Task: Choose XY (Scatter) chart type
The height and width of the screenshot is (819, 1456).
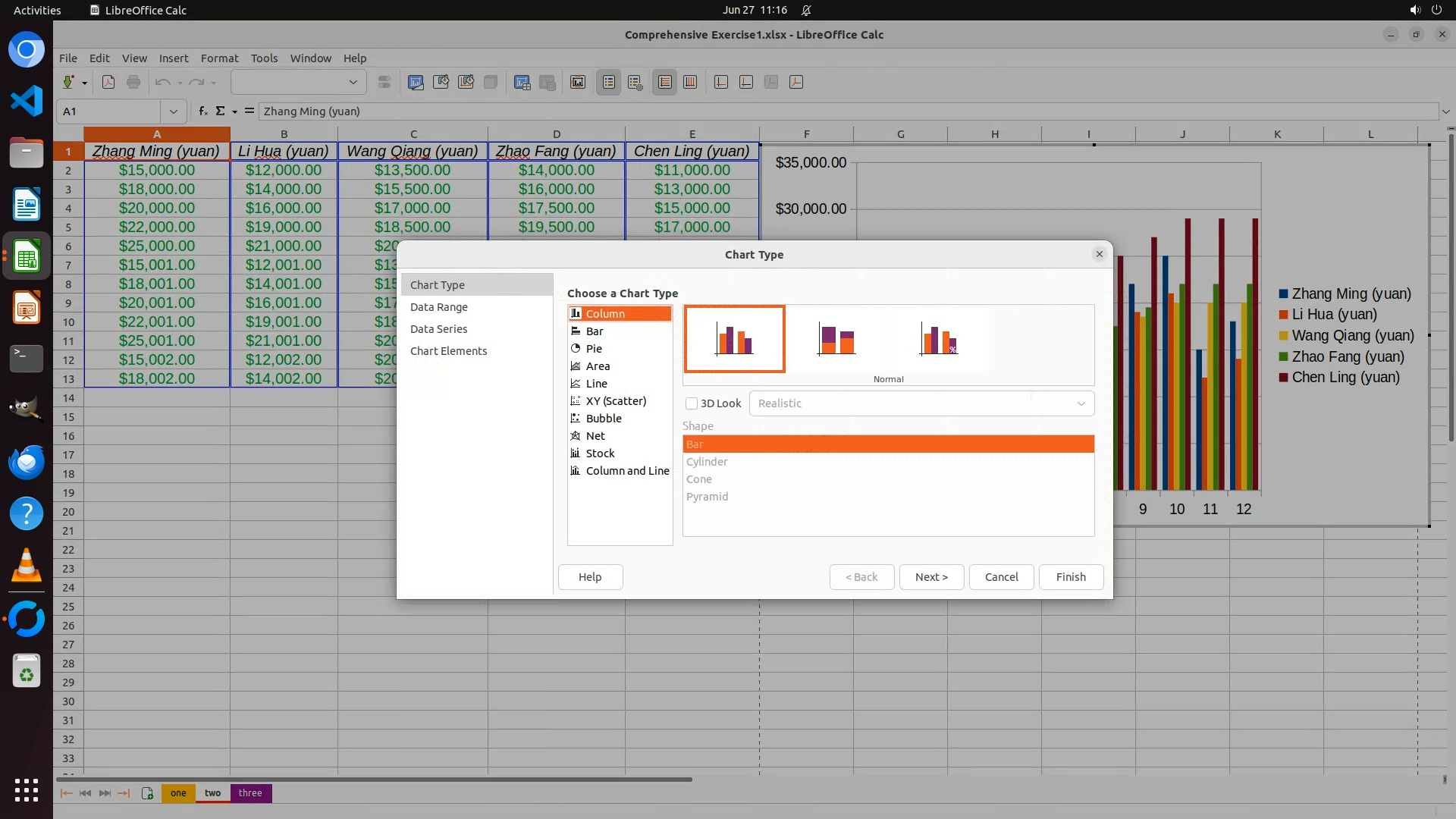Action: pyautogui.click(x=615, y=401)
